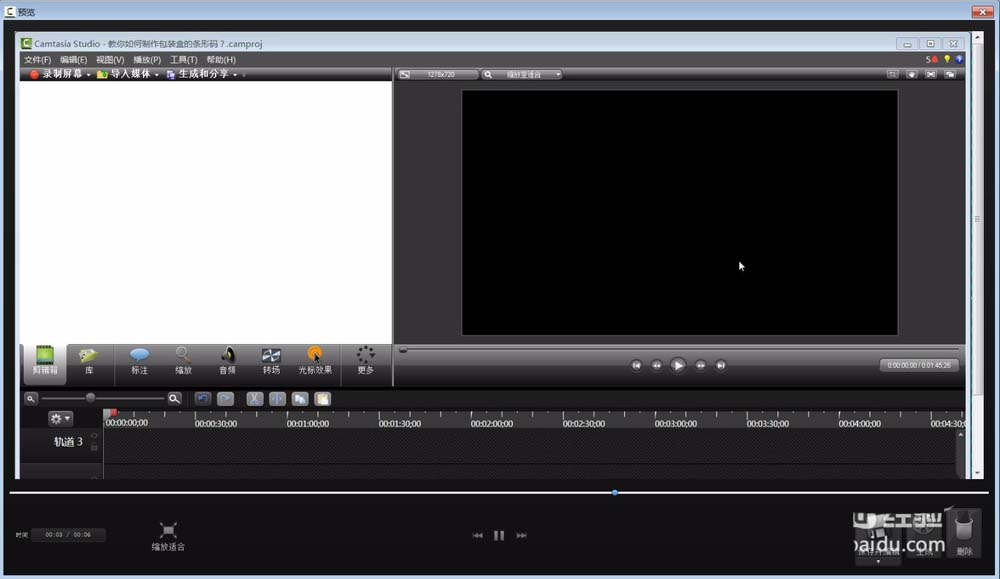Click the redo icon on timeline toolbar
Screen dimensions: 1000x579
pos(225,399)
